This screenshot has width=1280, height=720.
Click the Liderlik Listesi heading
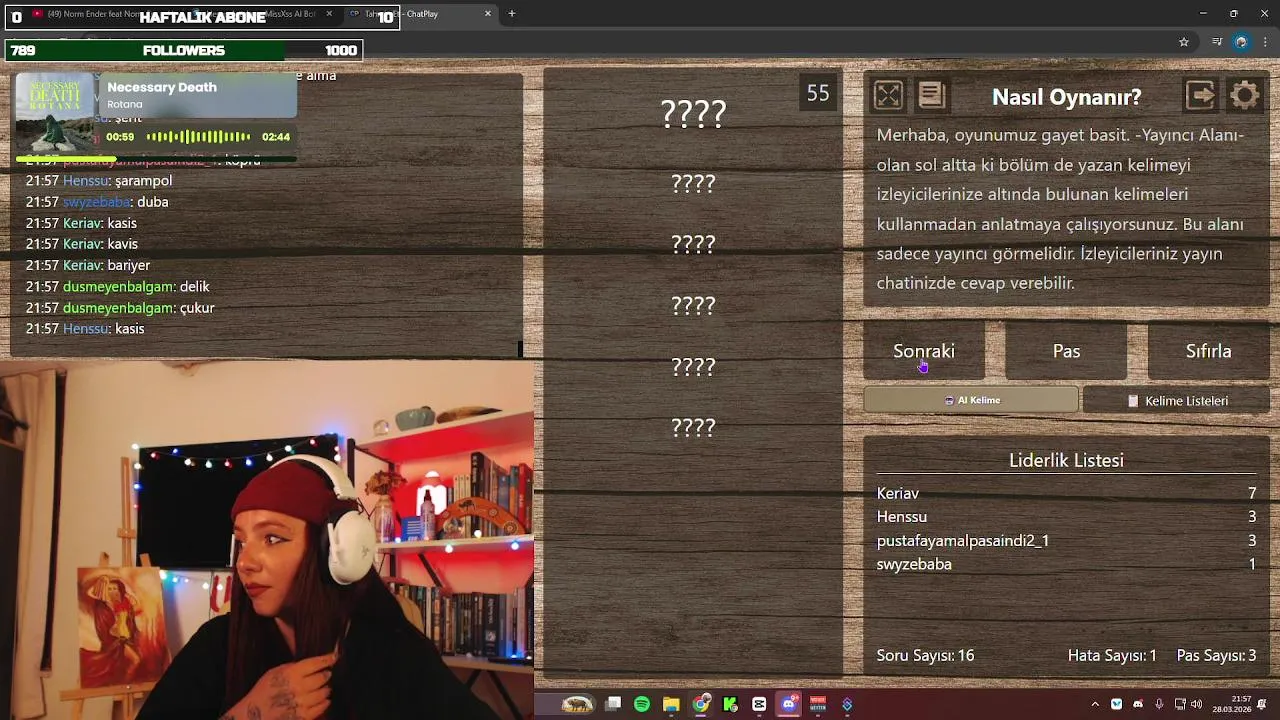coord(1066,460)
